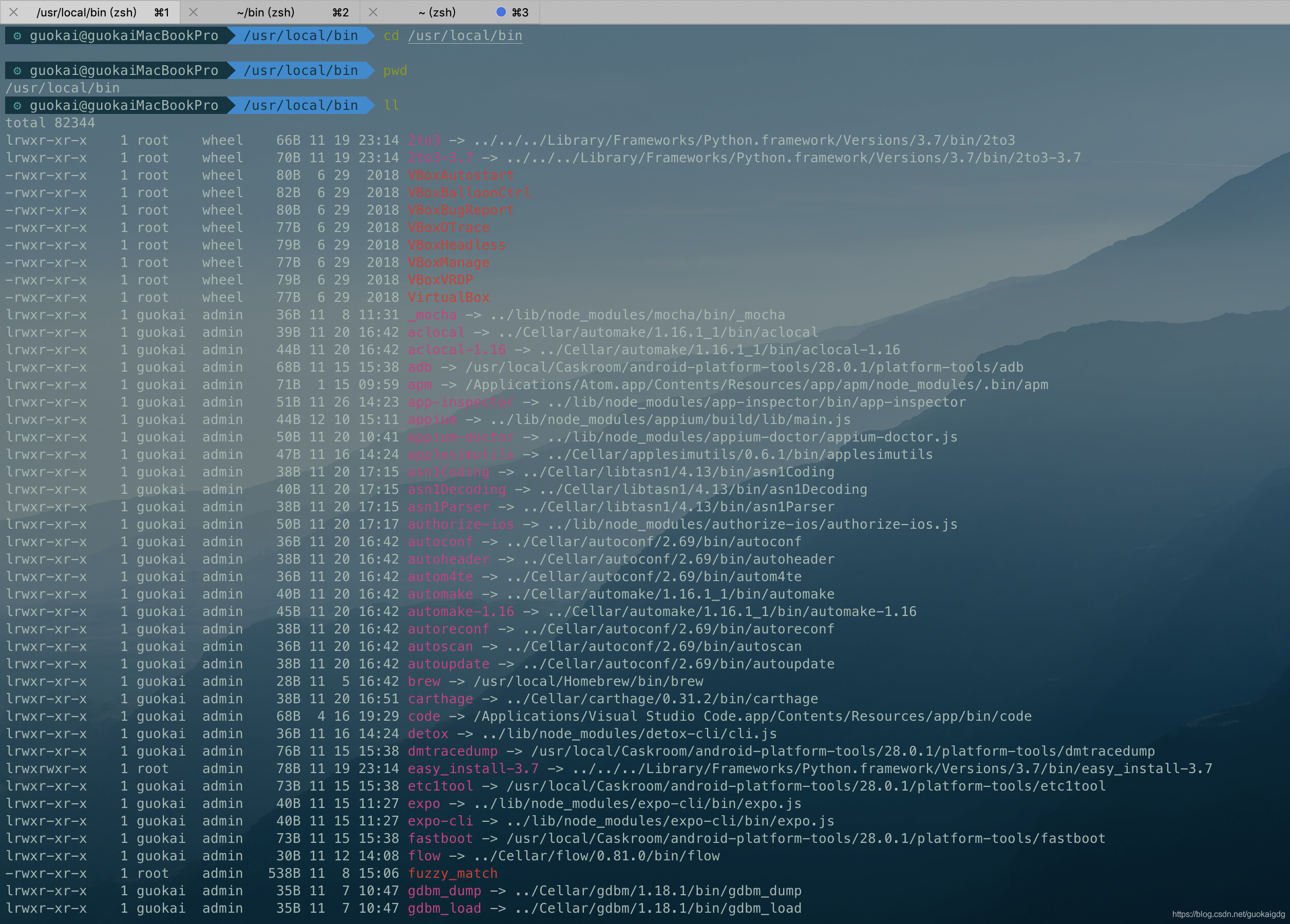This screenshot has width=1290, height=924.
Task: Click the VBoxHeadless file name
Action: pyautogui.click(x=457, y=245)
